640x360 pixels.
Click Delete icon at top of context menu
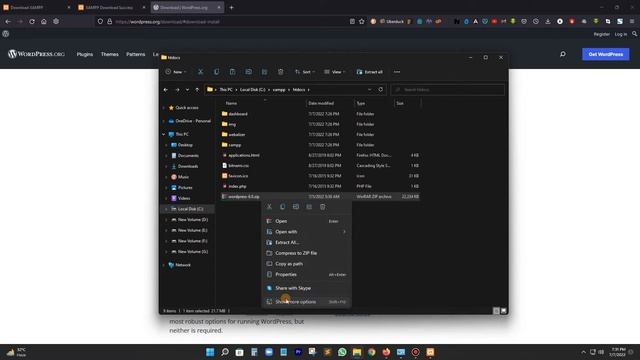click(x=322, y=207)
